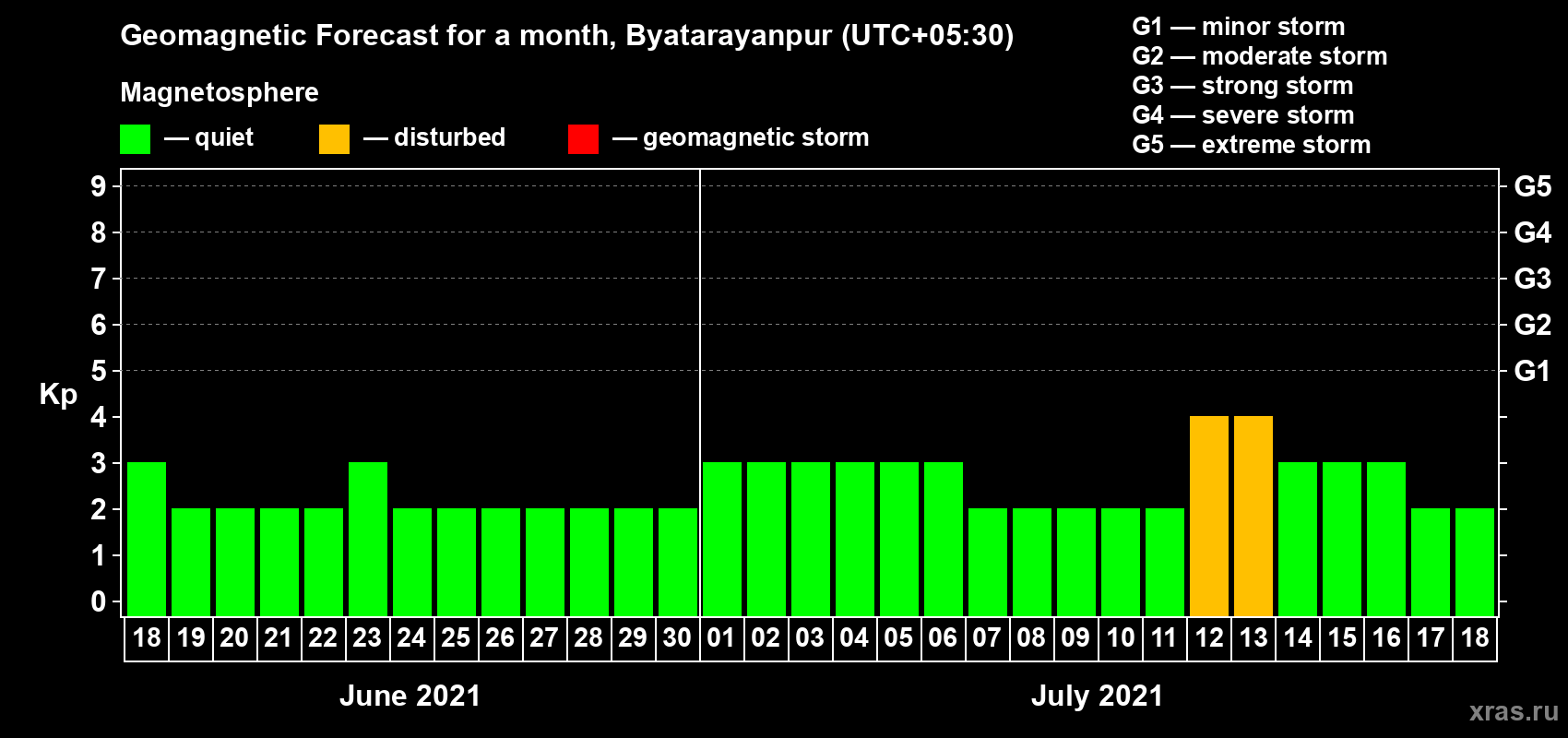
Task: Select the green bar for June 23
Action: [368, 540]
